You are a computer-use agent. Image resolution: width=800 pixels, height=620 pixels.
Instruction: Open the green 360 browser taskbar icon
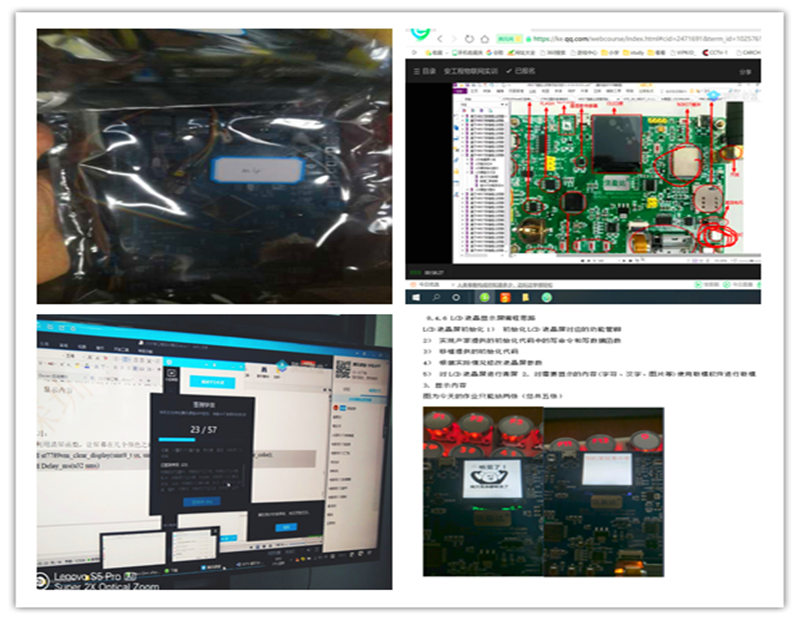coord(485,297)
